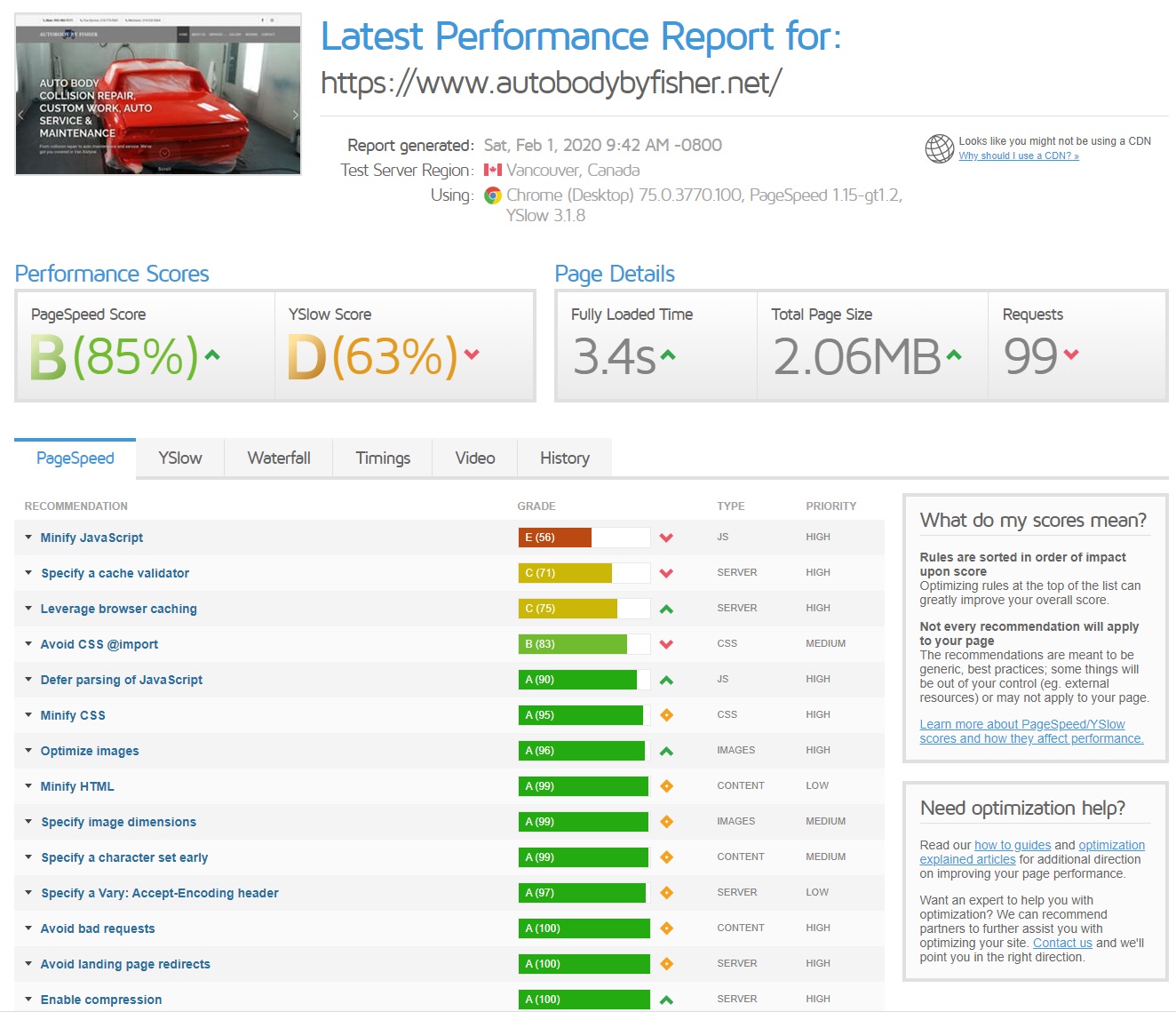Click Fully Loaded Time green up arrow
The height and width of the screenshot is (1012, 1176).
(668, 355)
